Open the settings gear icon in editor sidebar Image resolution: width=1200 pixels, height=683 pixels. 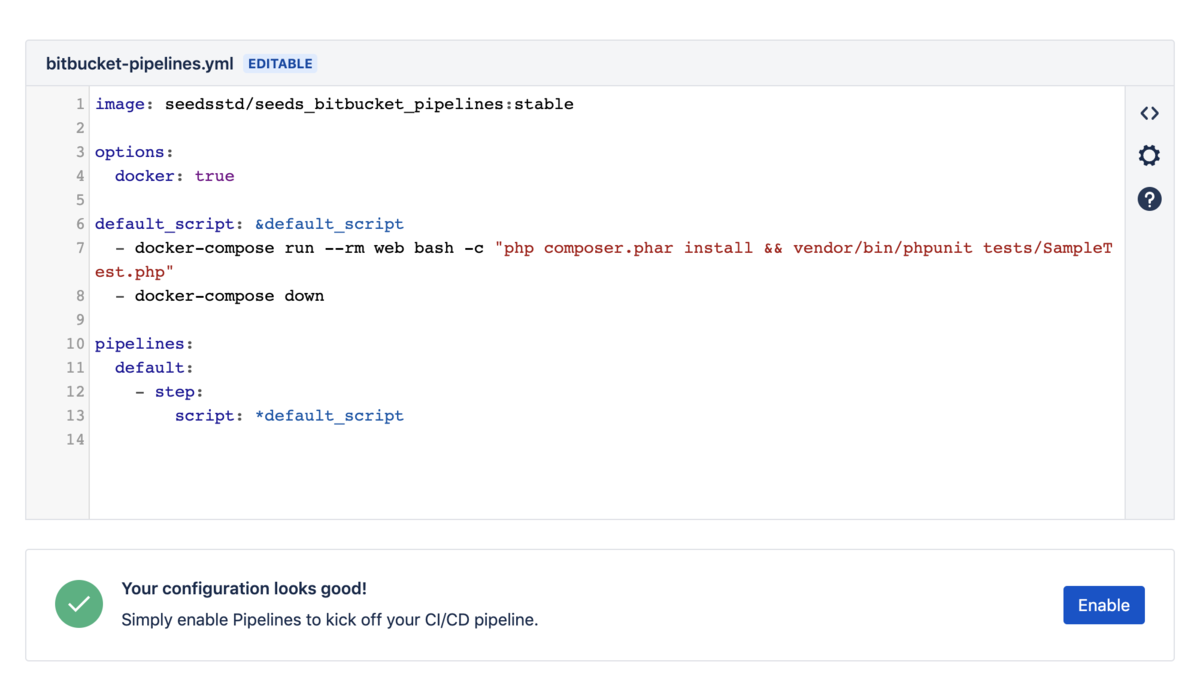pyautogui.click(x=1149, y=155)
